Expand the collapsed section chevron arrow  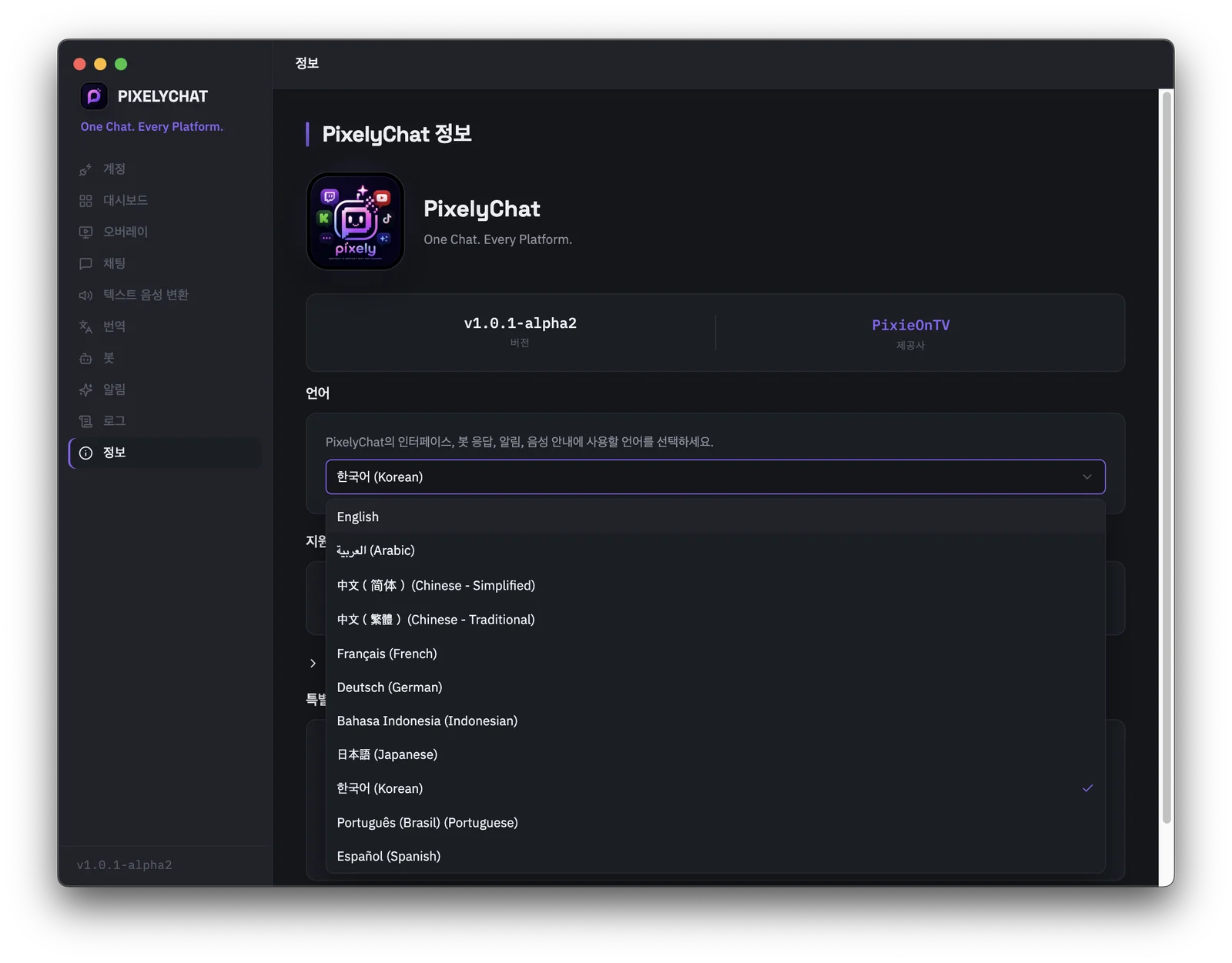[x=313, y=664]
